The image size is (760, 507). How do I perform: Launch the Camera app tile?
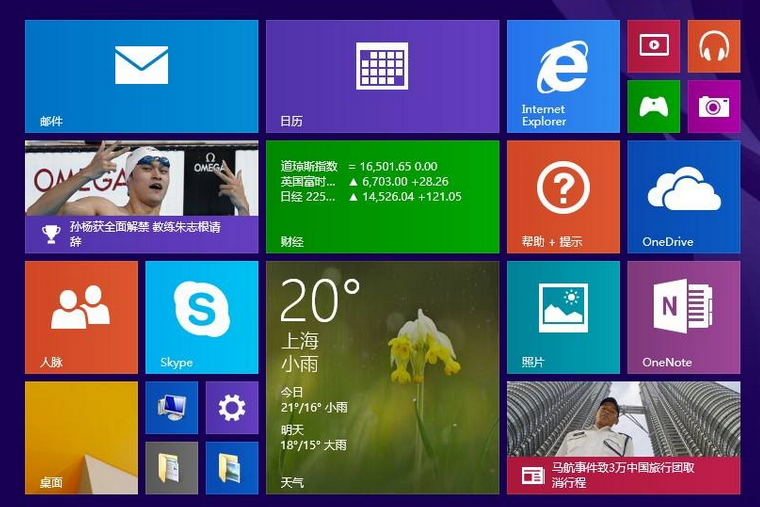tap(713, 106)
